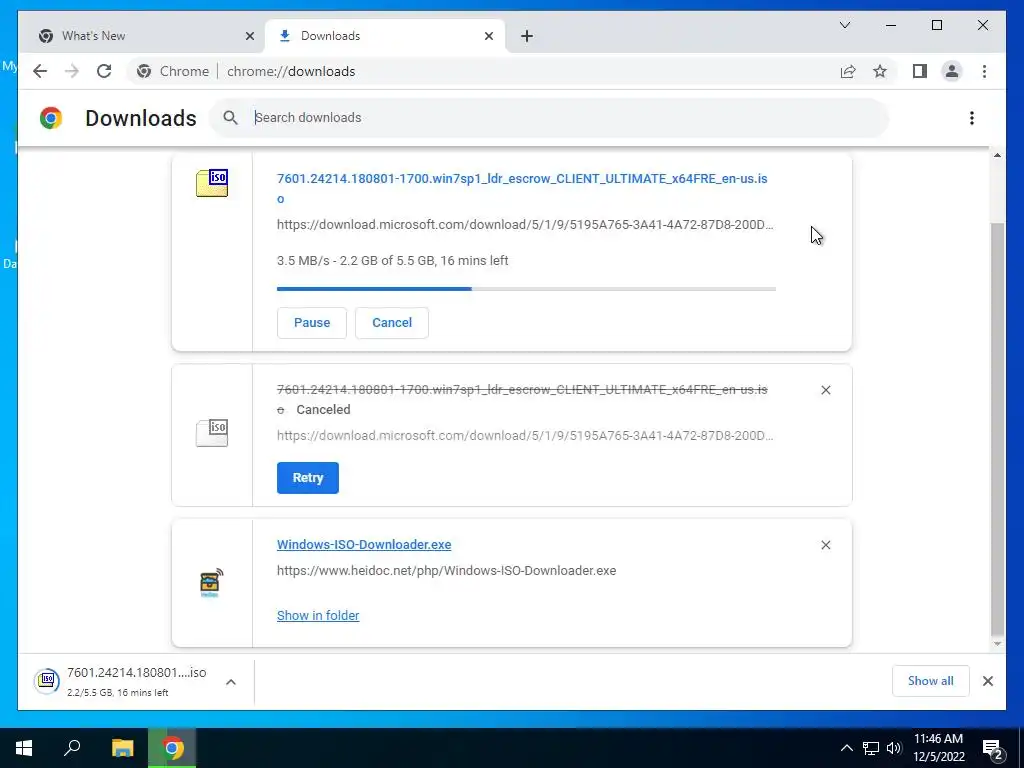Click the Chrome logo beside the Downloads heading
Image resolution: width=1024 pixels, height=768 pixels.
point(51,118)
